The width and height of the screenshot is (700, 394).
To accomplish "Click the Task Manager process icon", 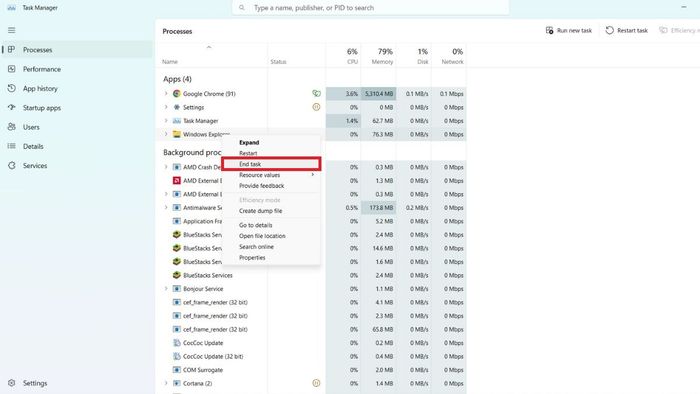I will click(177, 120).
